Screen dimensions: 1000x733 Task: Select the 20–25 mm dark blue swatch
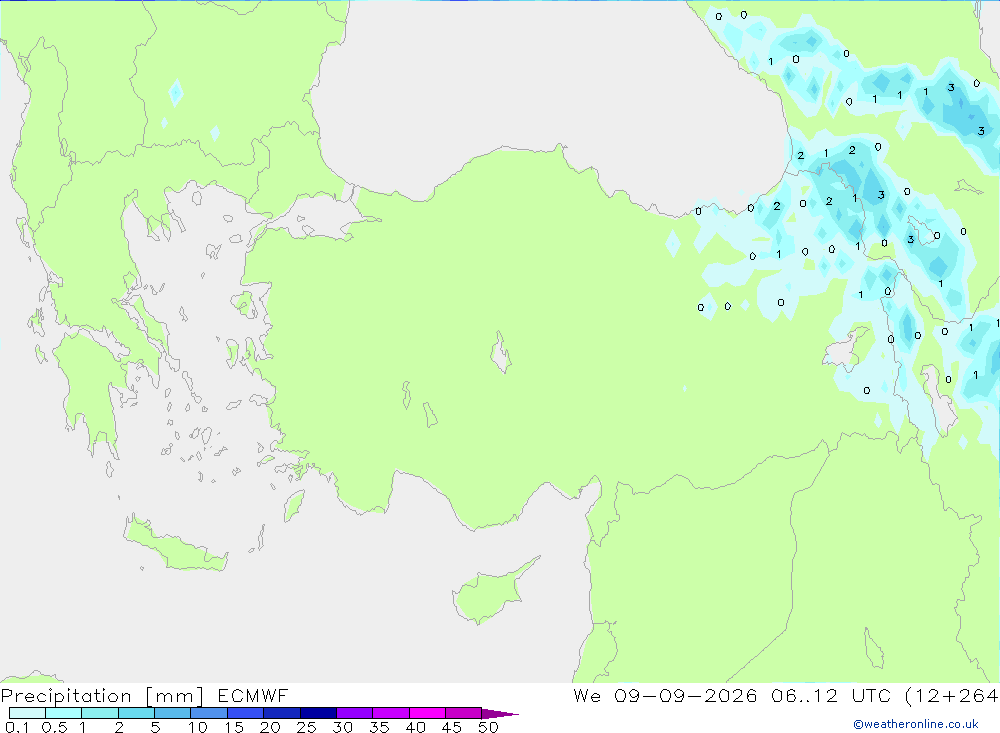pyautogui.click(x=281, y=713)
